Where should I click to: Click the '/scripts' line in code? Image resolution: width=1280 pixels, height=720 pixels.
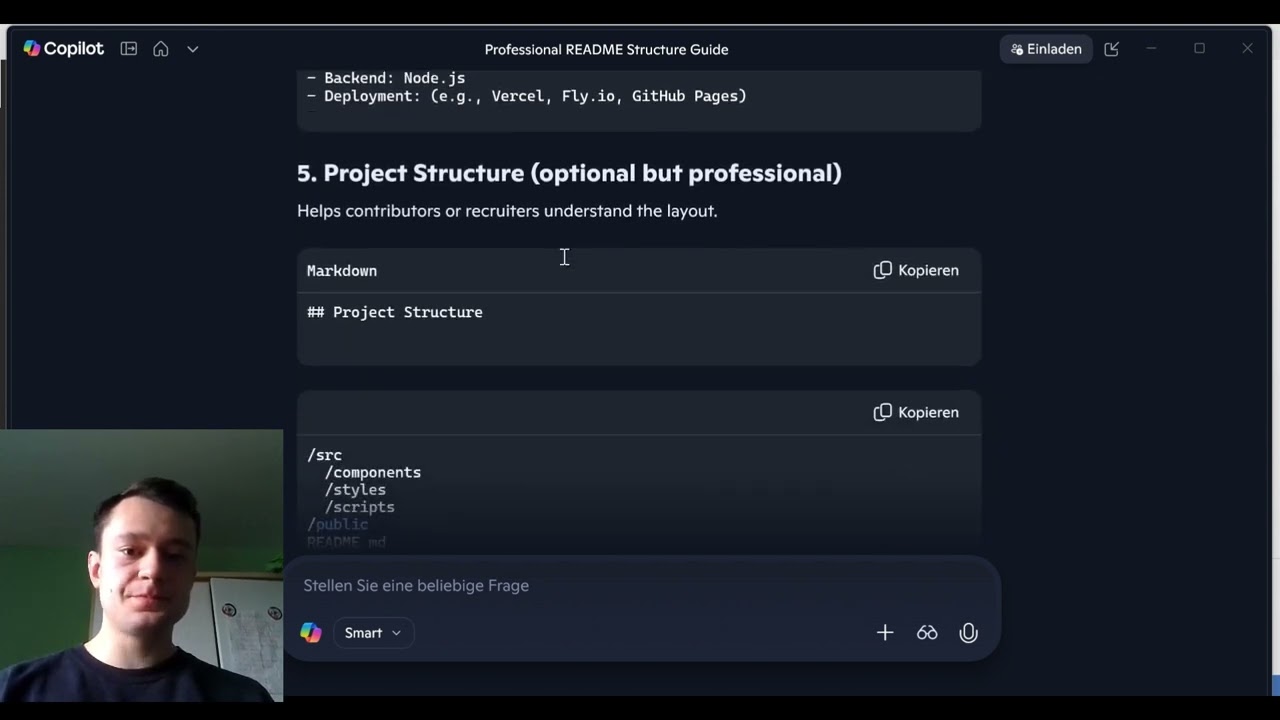pyautogui.click(x=359, y=507)
